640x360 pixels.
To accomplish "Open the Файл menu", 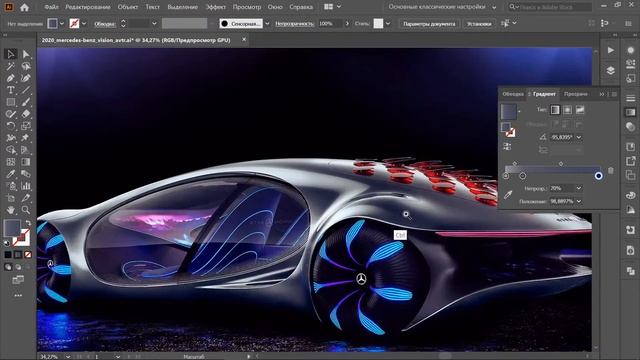I will [51, 7].
